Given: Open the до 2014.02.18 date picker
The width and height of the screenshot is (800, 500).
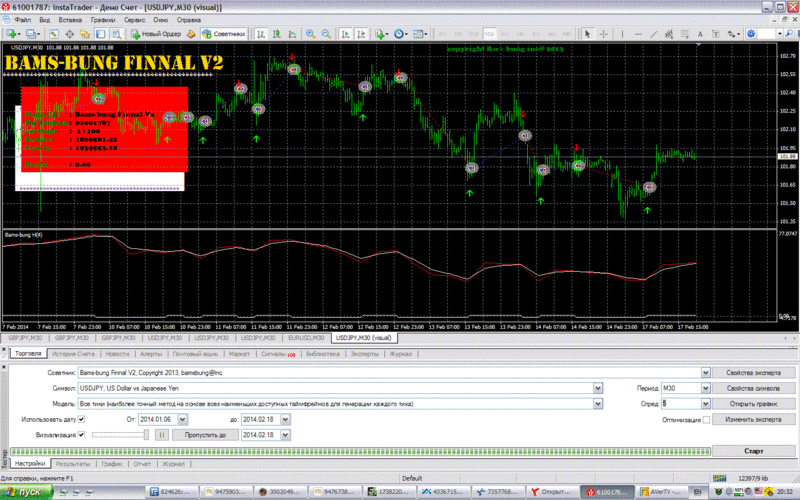Looking at the screenshot, I should (x=285, y=419).
